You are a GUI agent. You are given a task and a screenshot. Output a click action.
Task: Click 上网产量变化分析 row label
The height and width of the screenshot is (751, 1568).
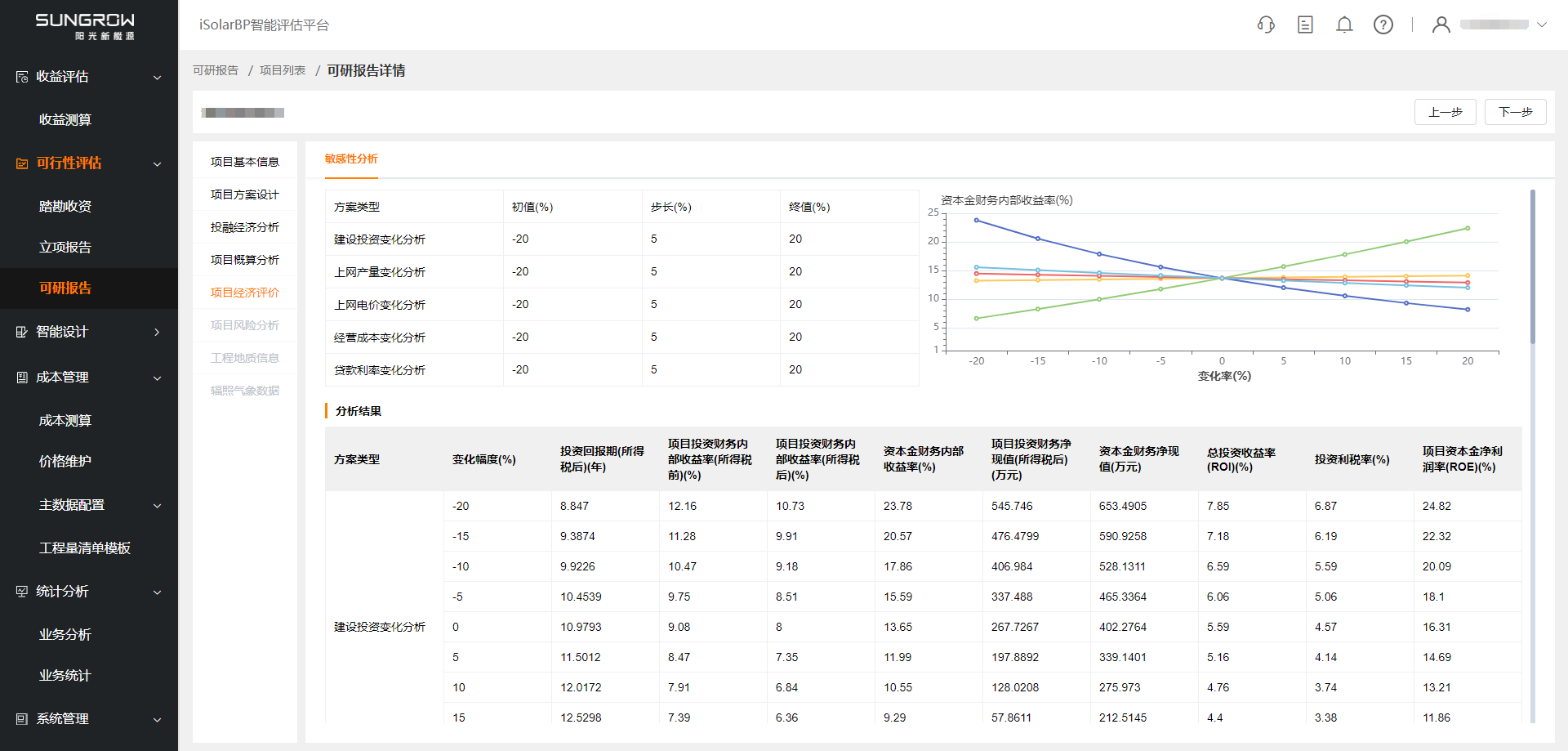click(x=380, y=272)
